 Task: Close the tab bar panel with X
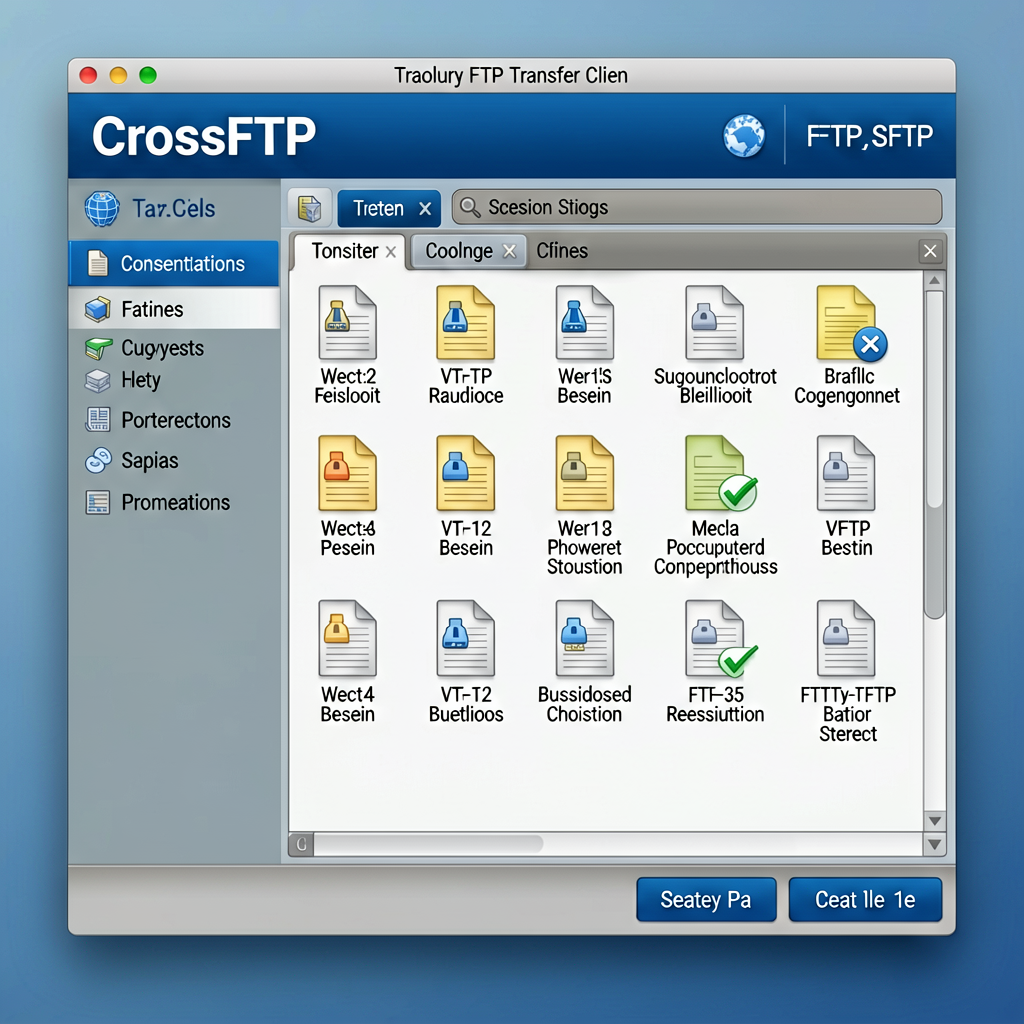(931, 251)
